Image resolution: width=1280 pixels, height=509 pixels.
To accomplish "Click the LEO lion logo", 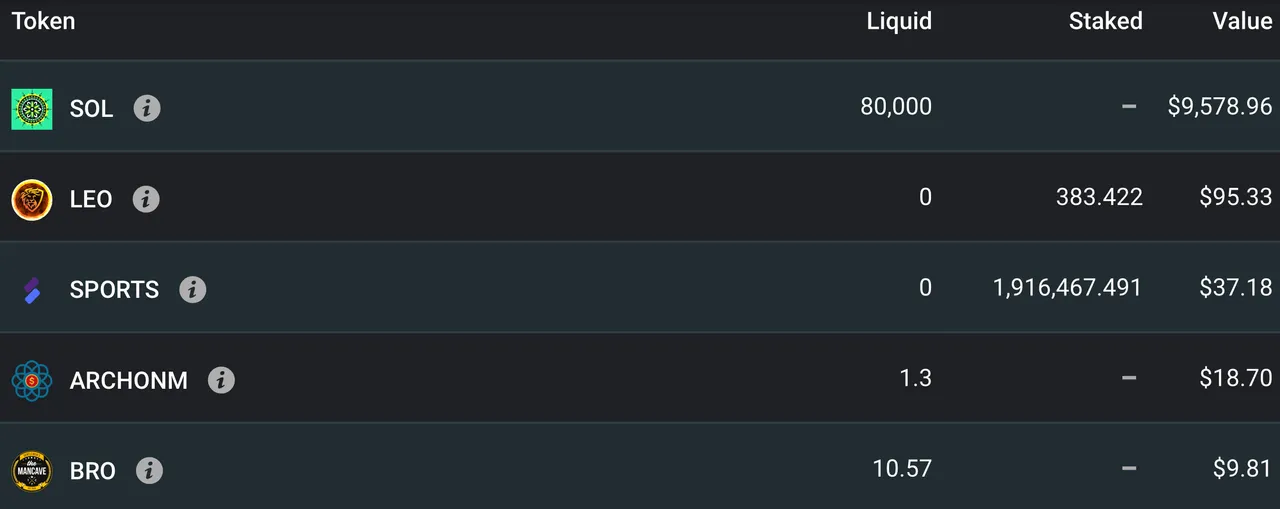I will pos(32,200).
